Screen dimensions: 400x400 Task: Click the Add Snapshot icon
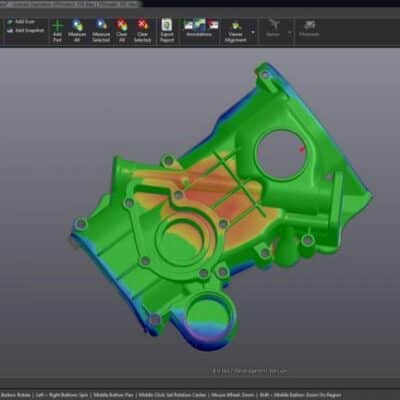click(10, 31)
